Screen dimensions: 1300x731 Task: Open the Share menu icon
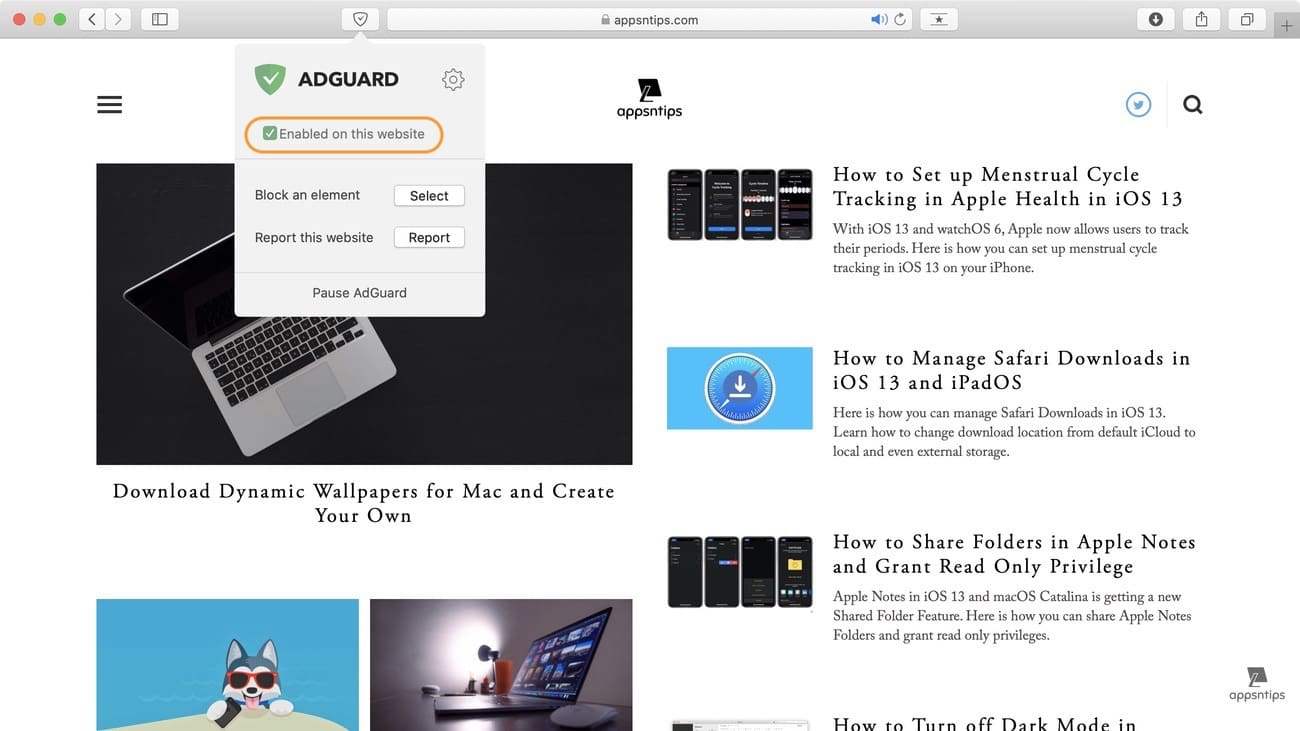1201,18
